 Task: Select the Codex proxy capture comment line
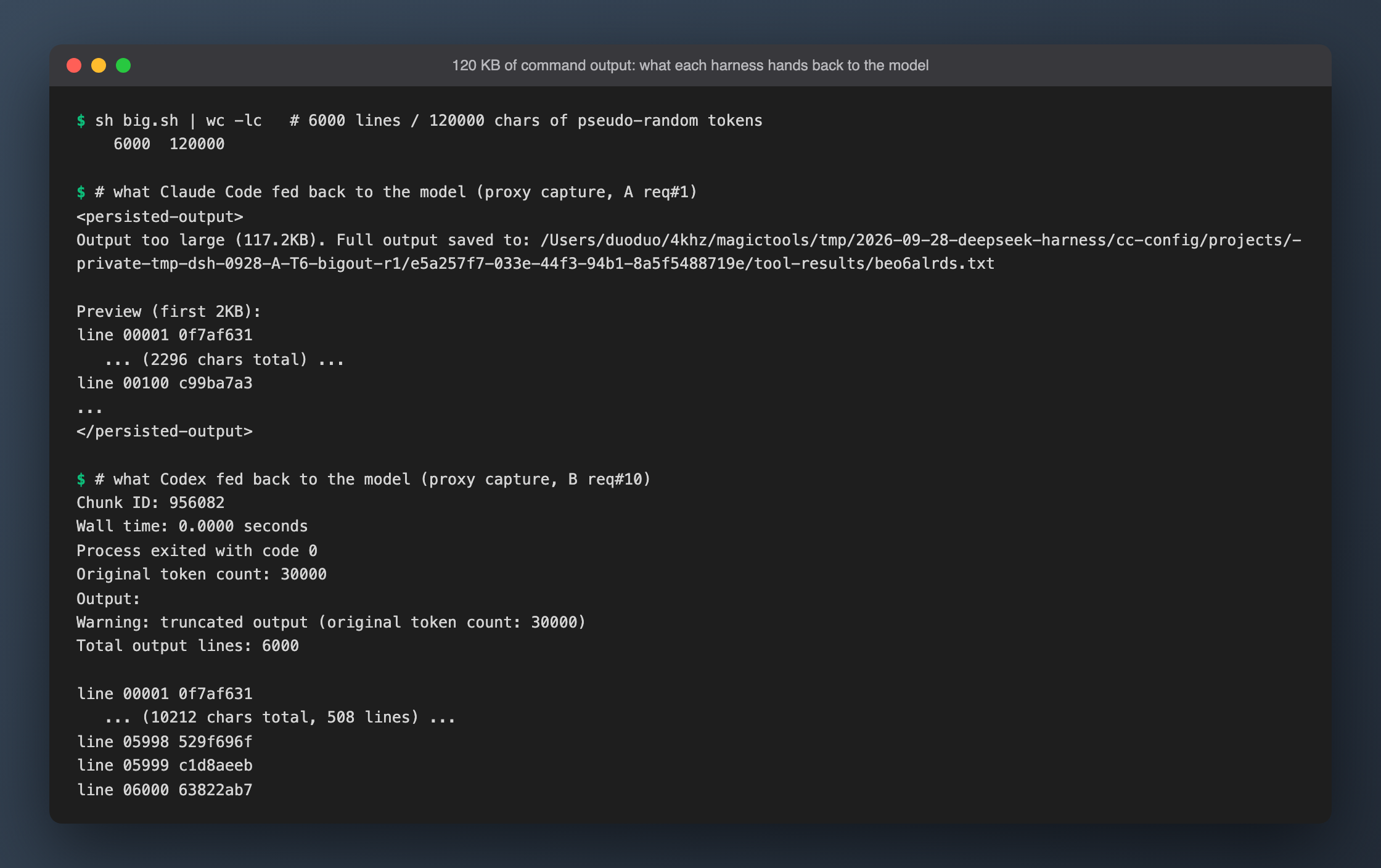[x=373, y=479]
